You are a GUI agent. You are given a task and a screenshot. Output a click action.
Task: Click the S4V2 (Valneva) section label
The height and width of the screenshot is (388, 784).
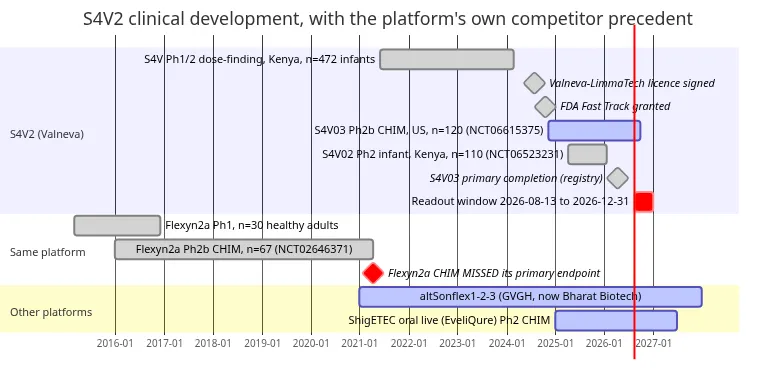47,134
